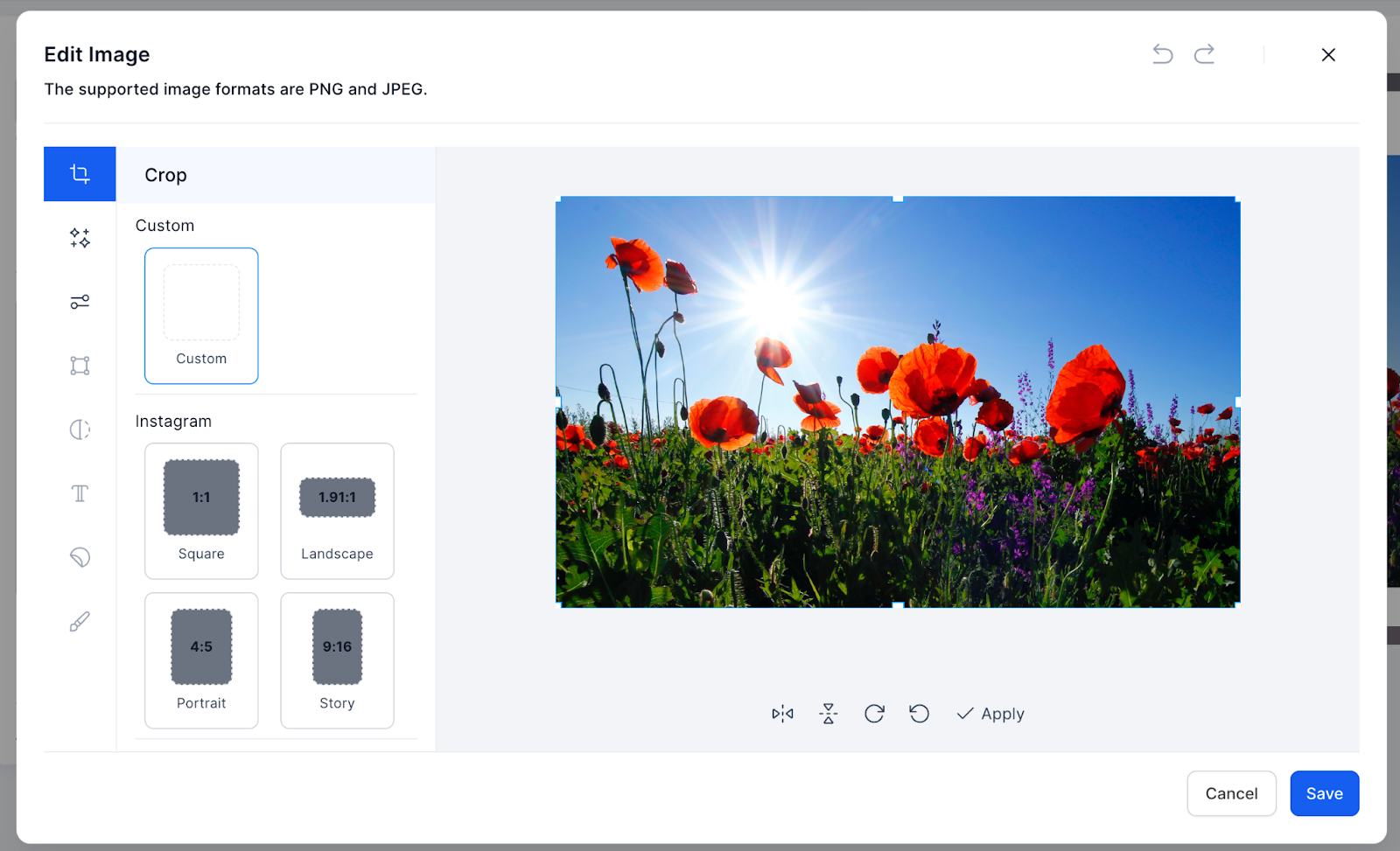Choose the 1:1 Square crop preset
Screen dimensions: 1400x851
coord(201,511)
